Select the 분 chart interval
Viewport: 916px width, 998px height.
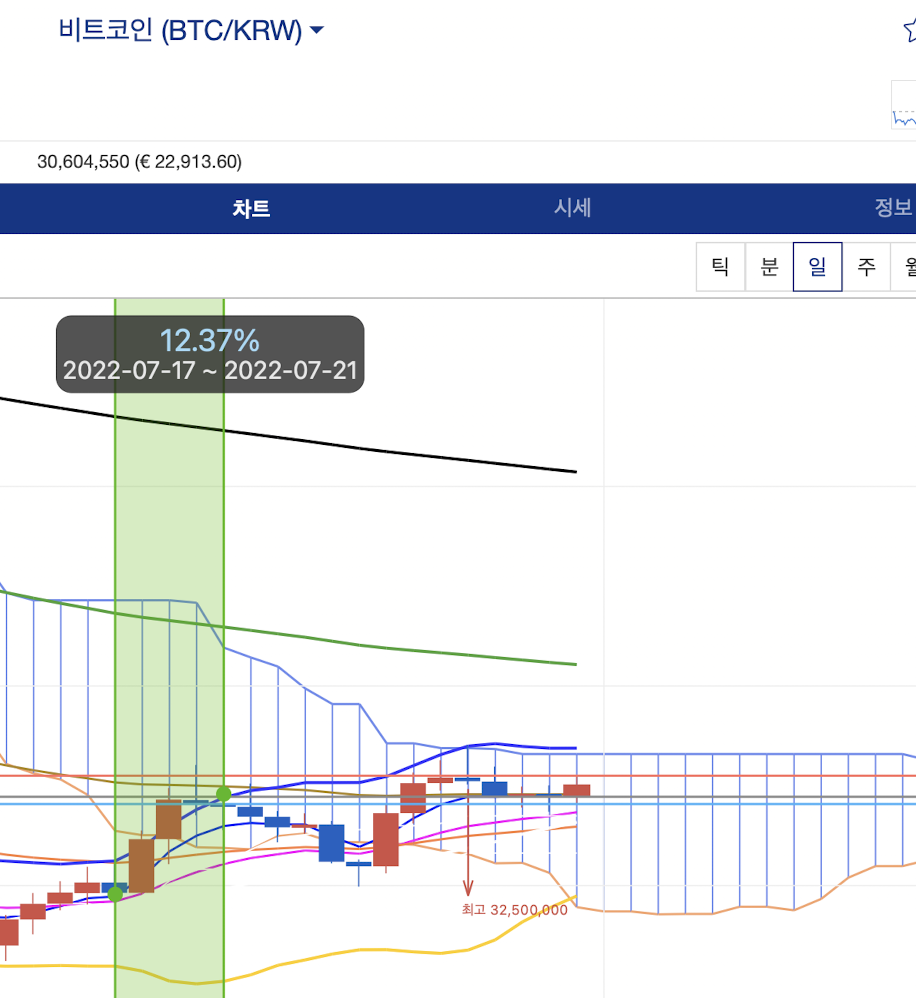pos(769,267)
